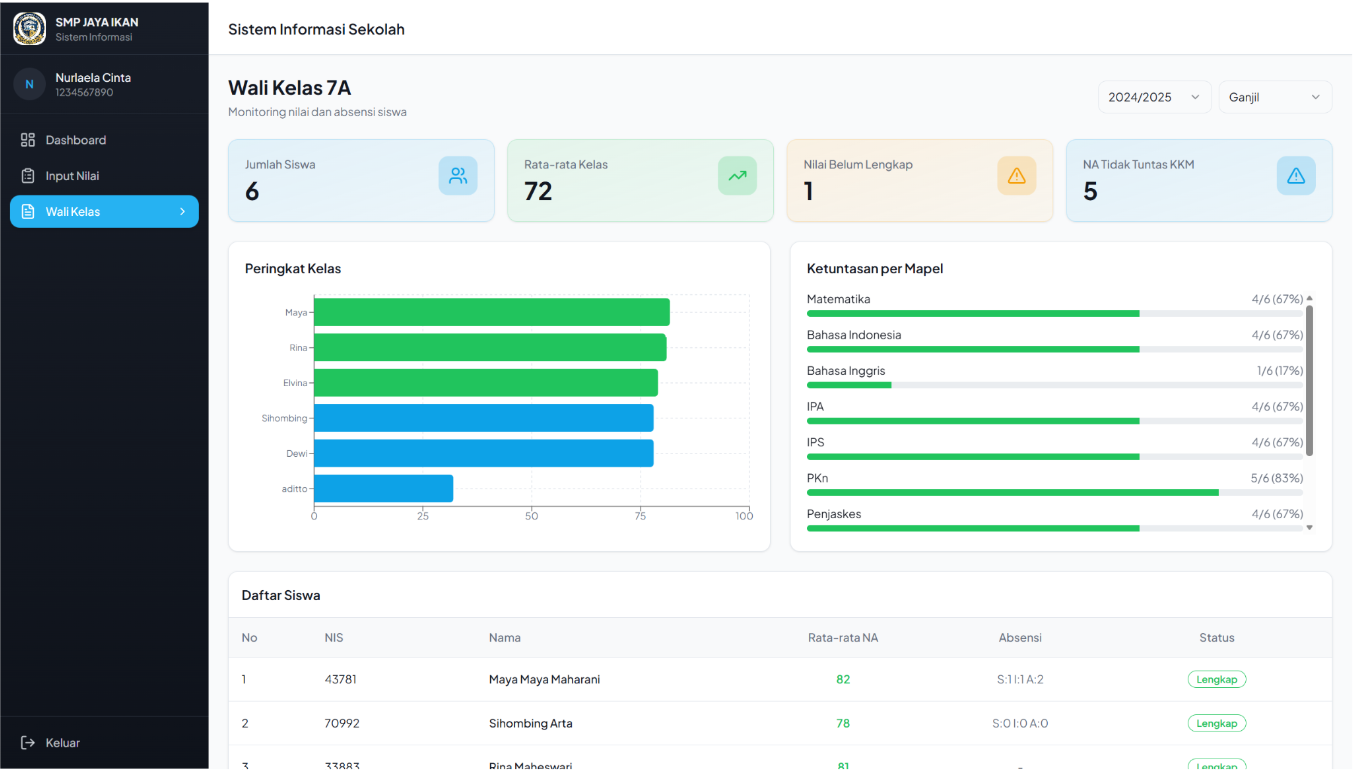Open the Dashboard menu item
Image resolution: width=1354 pixels, height=772 pixels.
[104, 140]
